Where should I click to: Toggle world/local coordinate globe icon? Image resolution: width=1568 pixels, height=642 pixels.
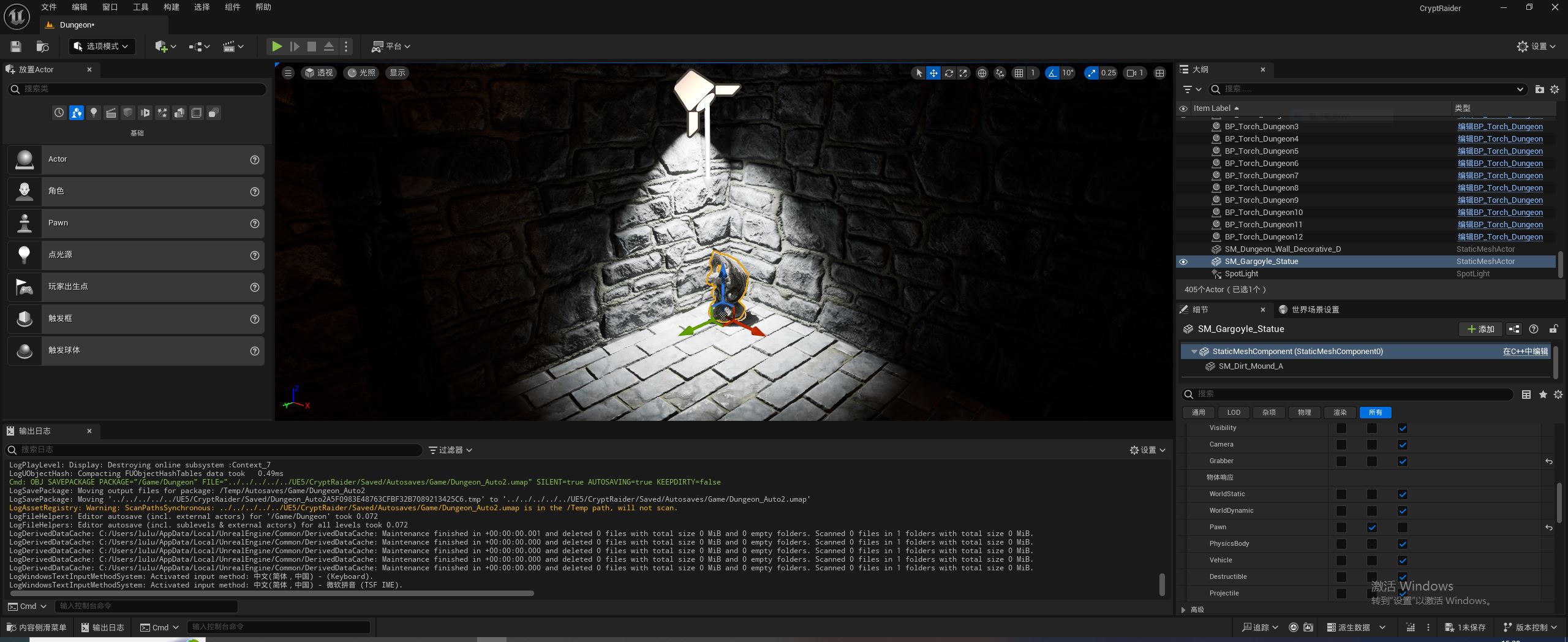982,73
